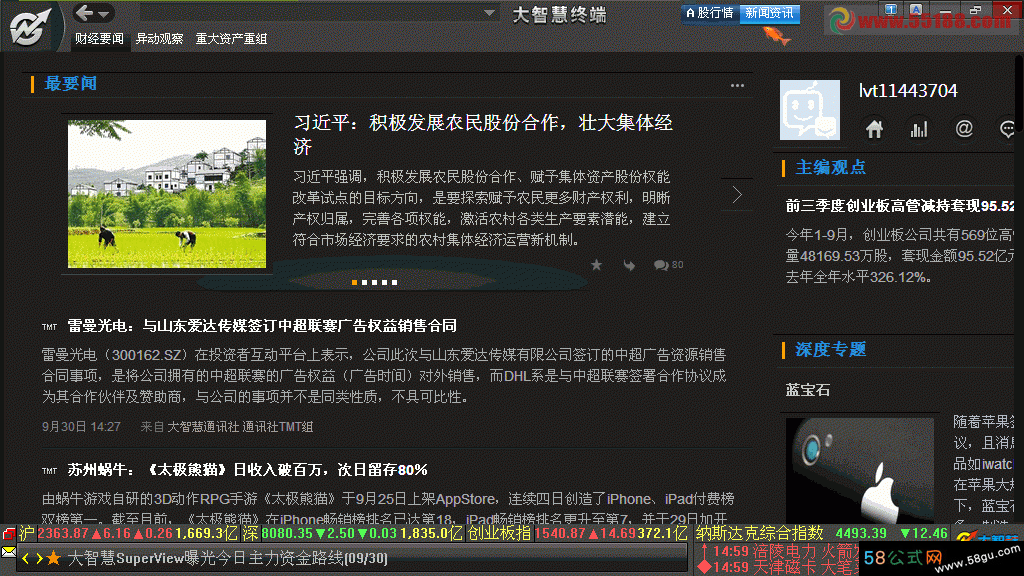Click the TMT tag beside 雷曼光电

point(49,327)
